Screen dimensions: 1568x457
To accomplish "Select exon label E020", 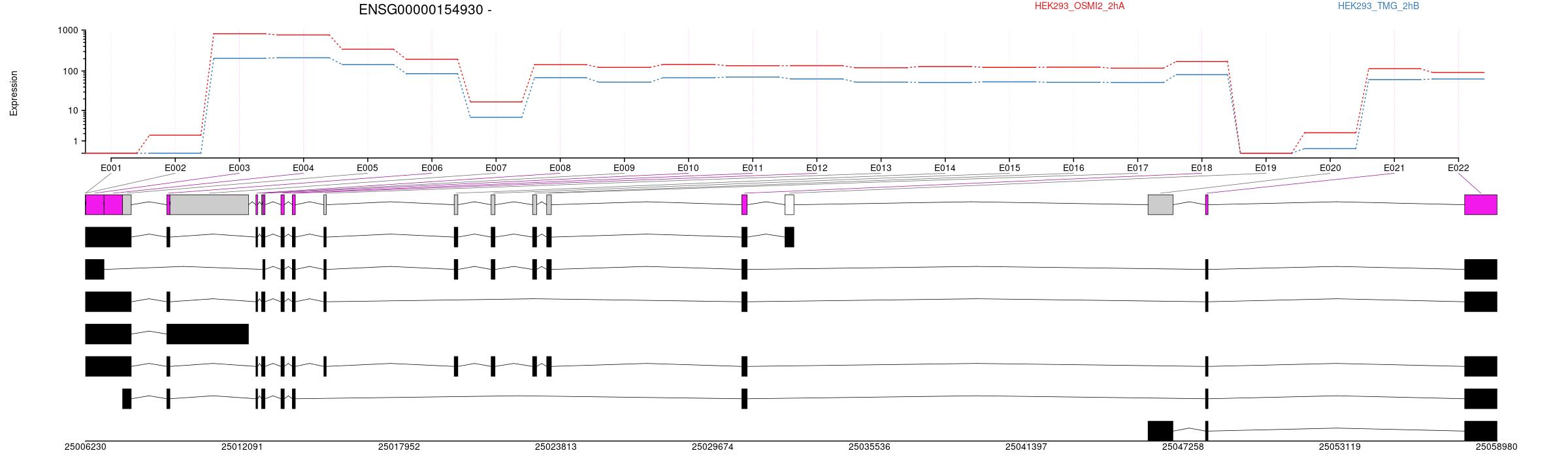I will coord(1330,168).
